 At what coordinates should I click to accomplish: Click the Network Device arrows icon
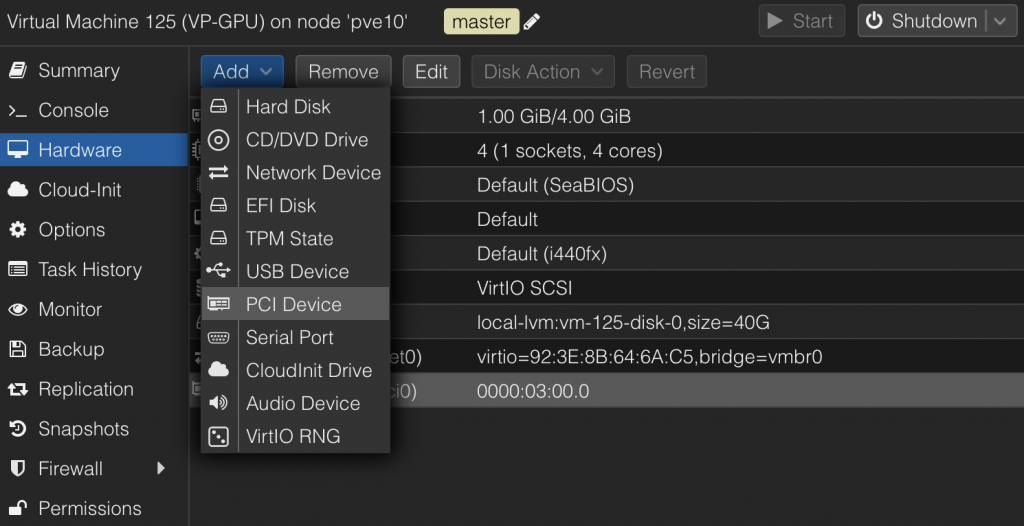point(218,173)
